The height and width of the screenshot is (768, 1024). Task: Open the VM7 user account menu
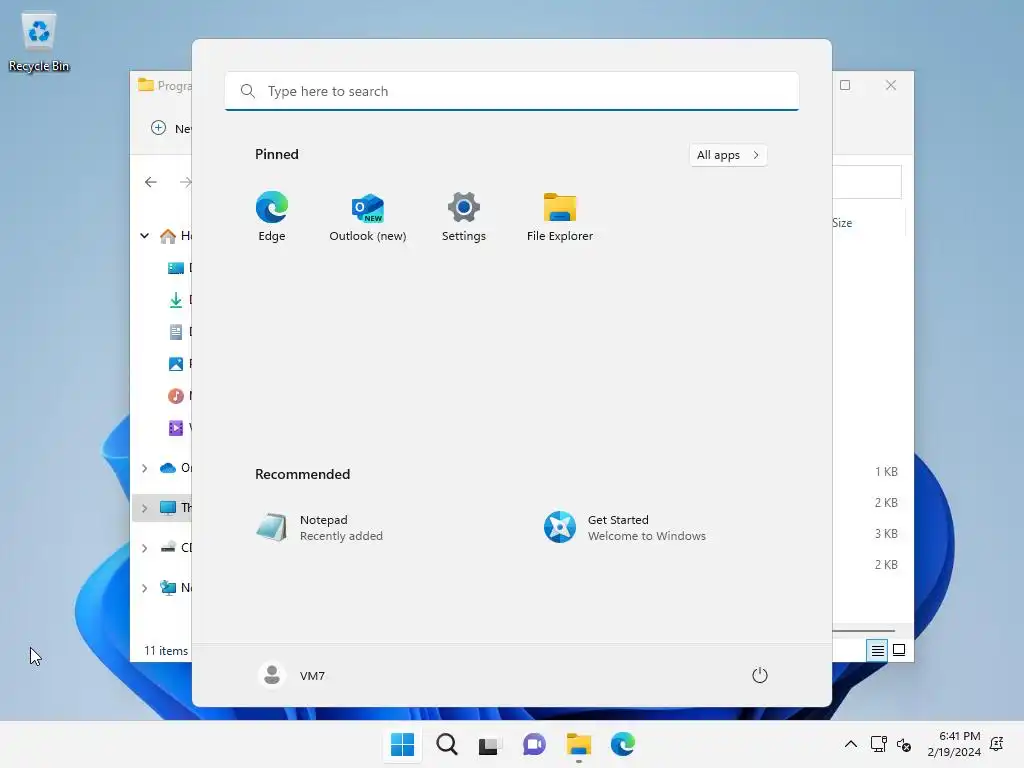click(x=292, y=675)
